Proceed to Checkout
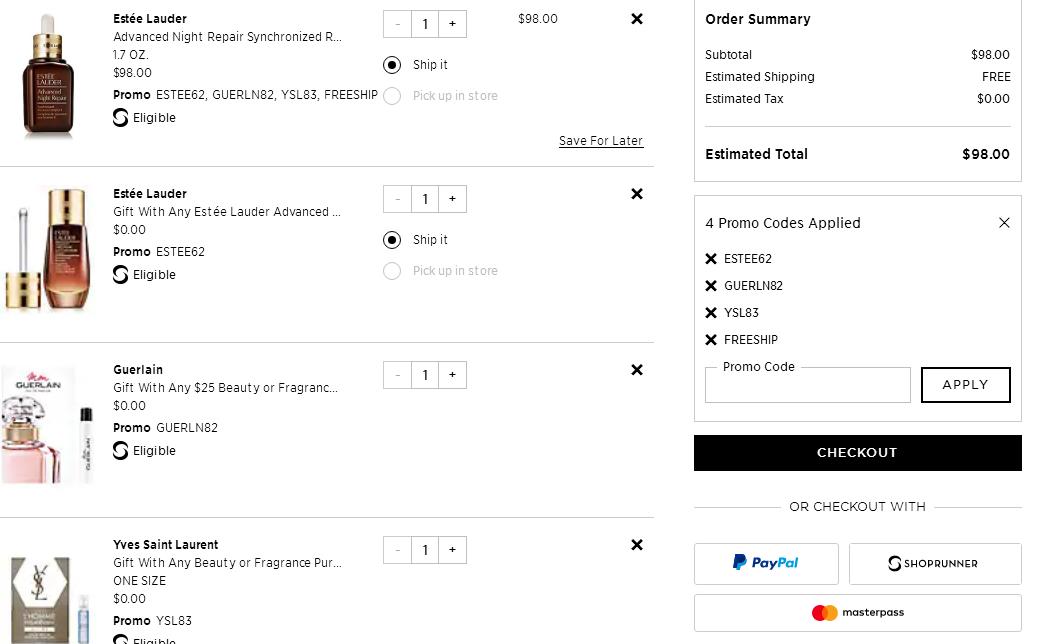1040x644 pixels. (x=858, y=453)
